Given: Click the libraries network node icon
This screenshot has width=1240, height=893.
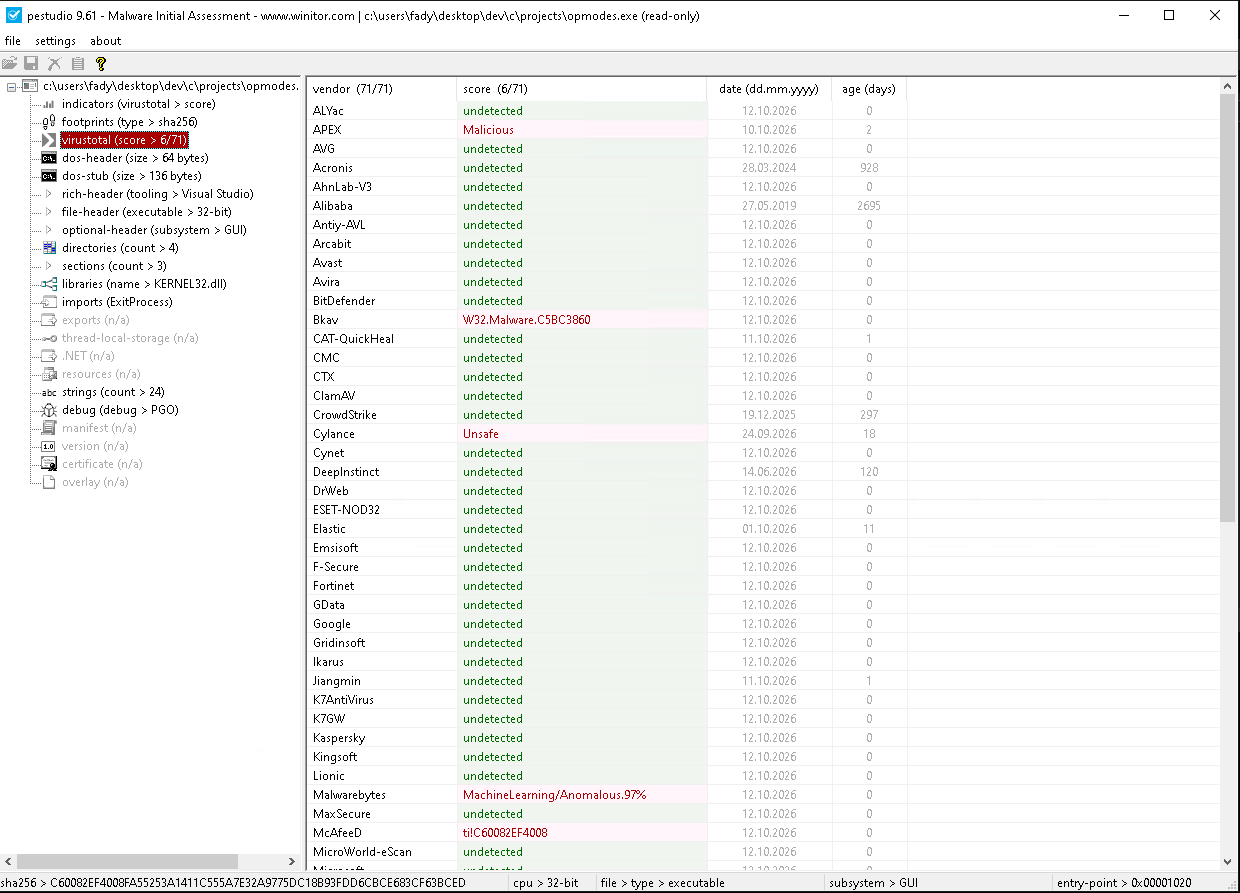Looking at the screenshot, I should pyautogui.click(x=49, y=284).
